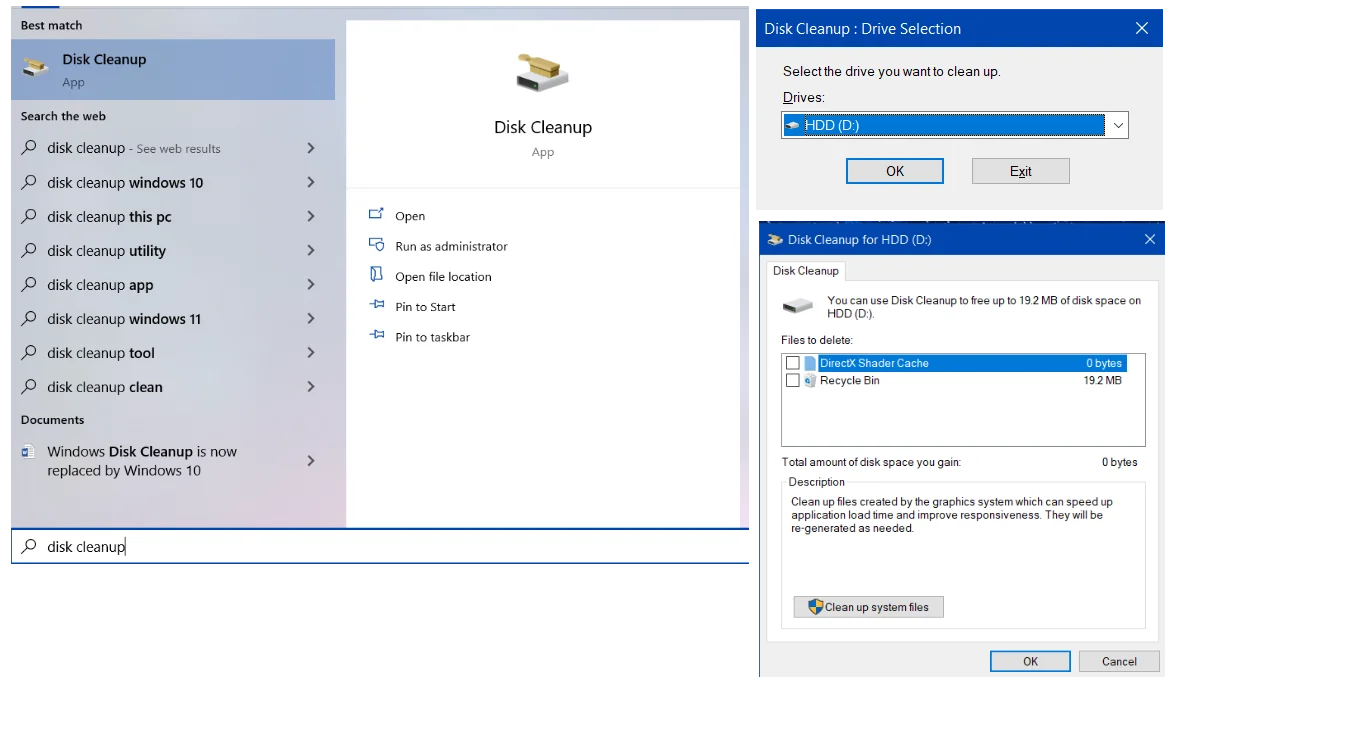Click the drive icon in Disk Cleanup description

tap(798, 305)
